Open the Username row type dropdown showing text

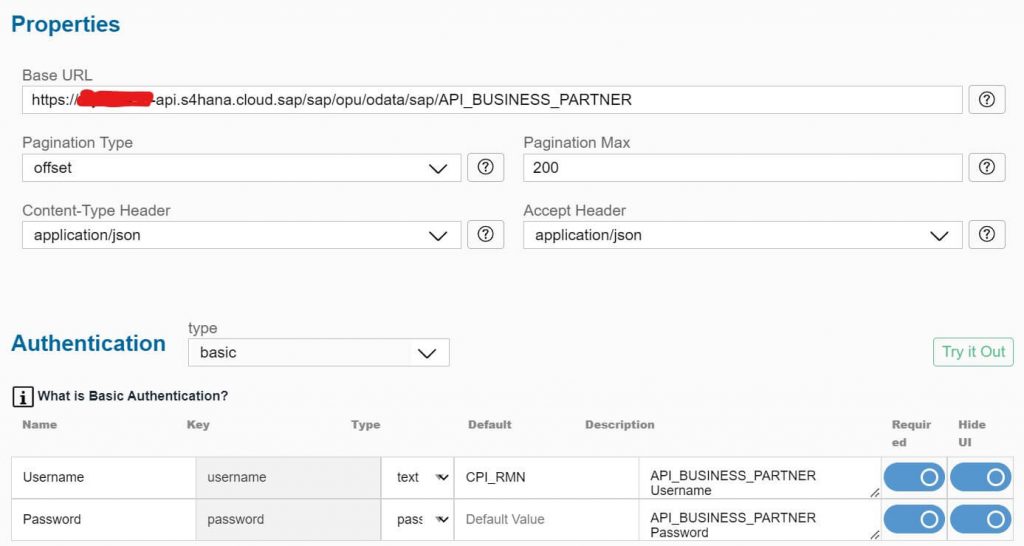pos(418,477)
